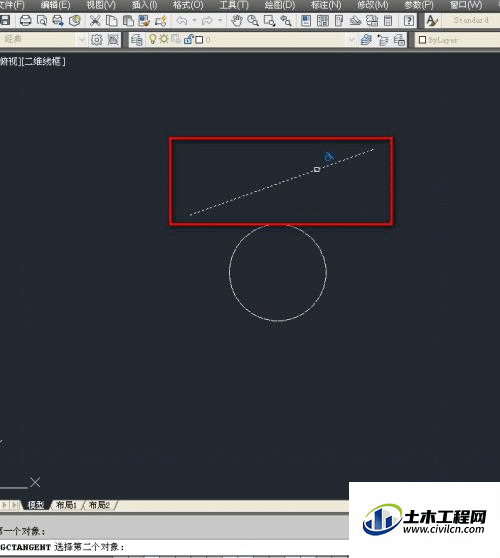Click the Help question mark icon

409,20
